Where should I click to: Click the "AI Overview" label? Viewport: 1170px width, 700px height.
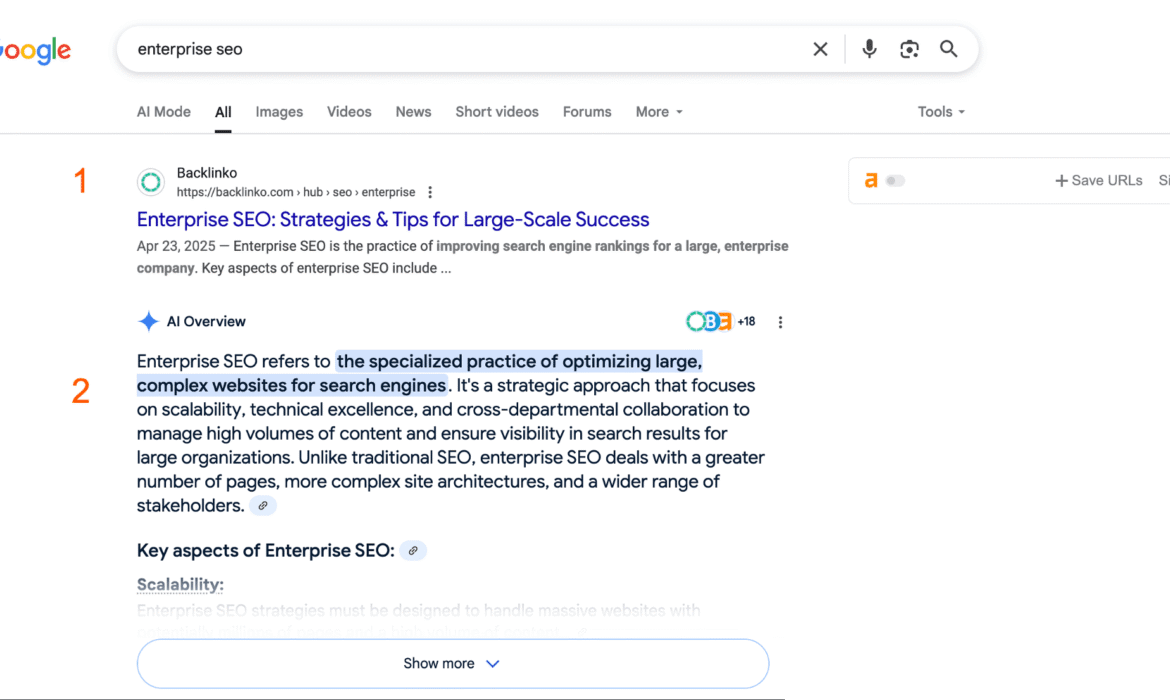206,322
